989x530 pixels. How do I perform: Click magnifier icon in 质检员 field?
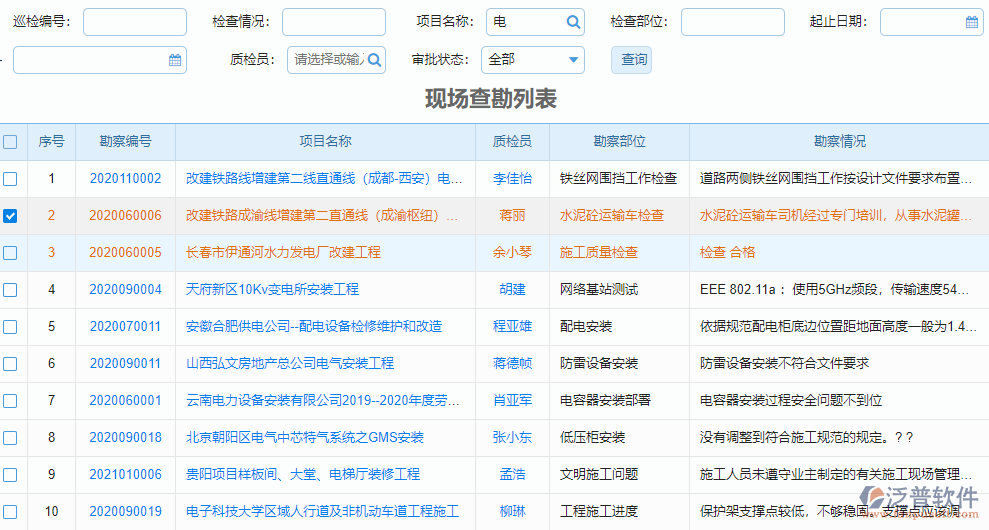(x=374, y=60)
